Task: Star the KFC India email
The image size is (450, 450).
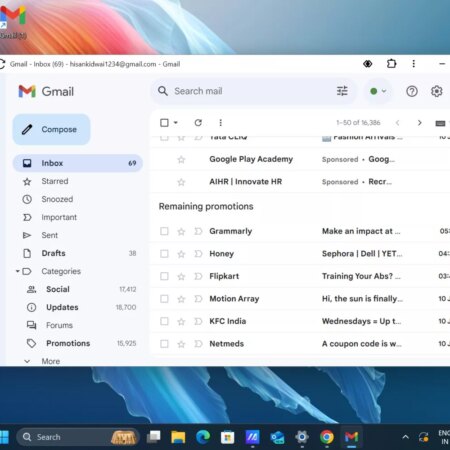Action: point(181,321)
